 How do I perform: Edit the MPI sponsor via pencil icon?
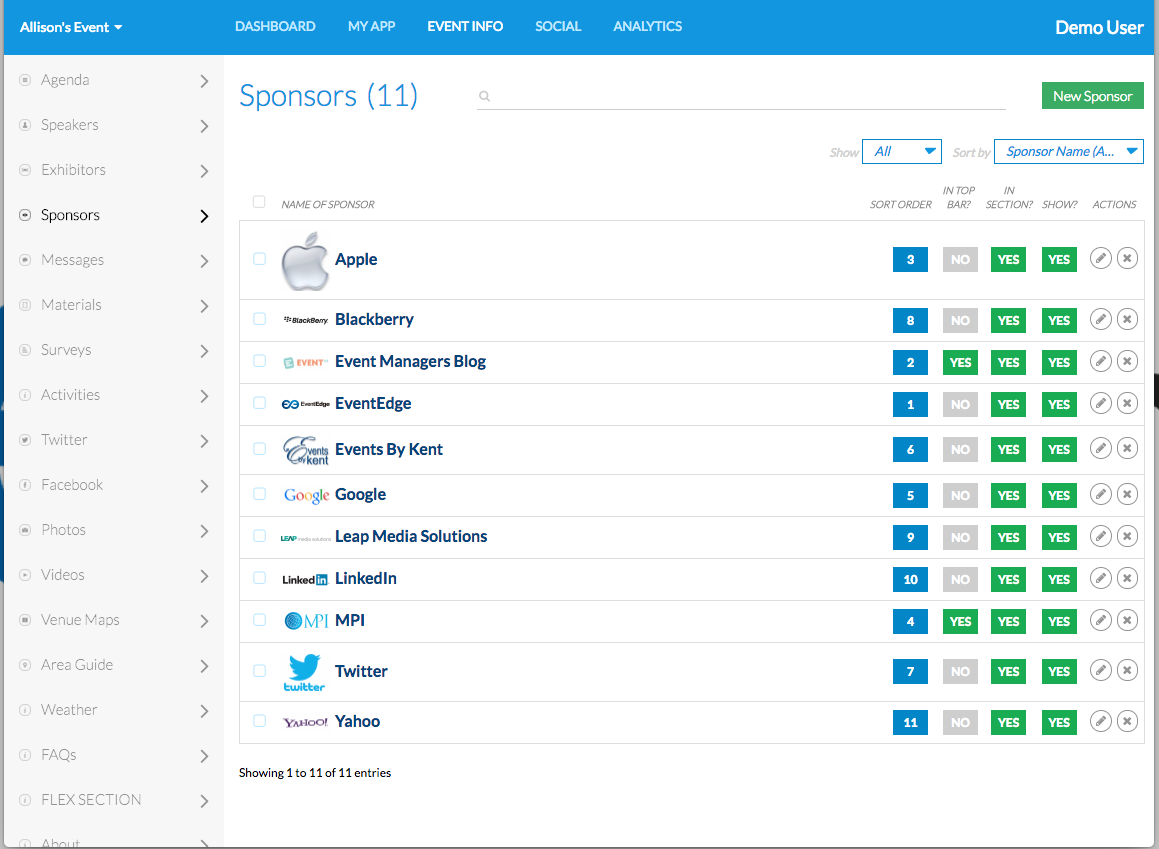click(x=1101, y=621)
